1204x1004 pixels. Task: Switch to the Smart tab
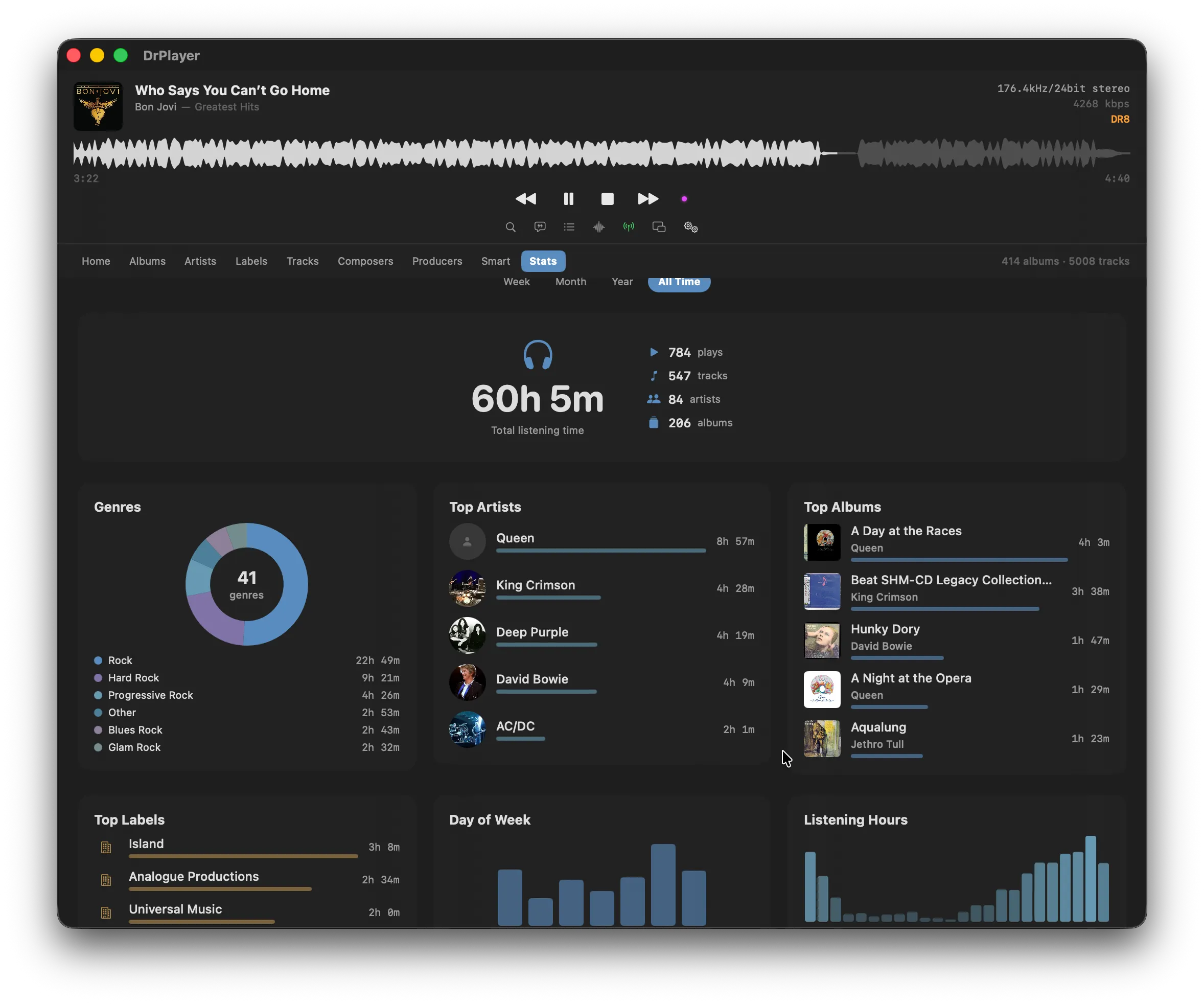[495, 261]
